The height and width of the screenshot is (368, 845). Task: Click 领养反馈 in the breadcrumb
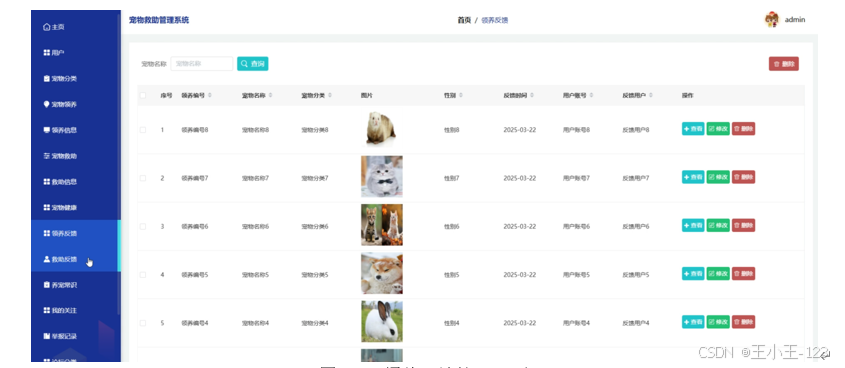(x=494, y=20)
